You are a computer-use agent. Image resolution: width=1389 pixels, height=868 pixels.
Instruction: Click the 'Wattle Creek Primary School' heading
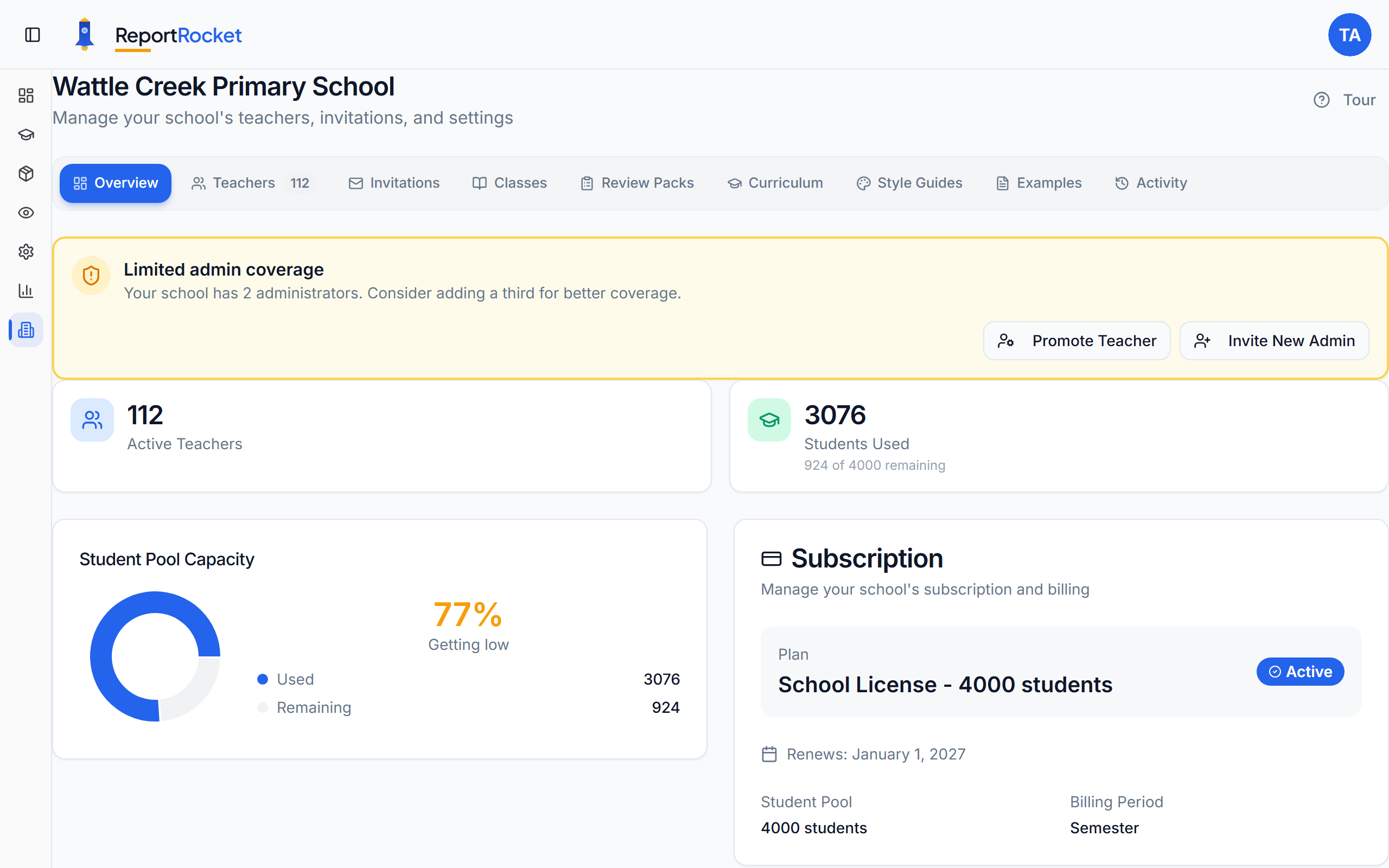(x=224, y=87)
